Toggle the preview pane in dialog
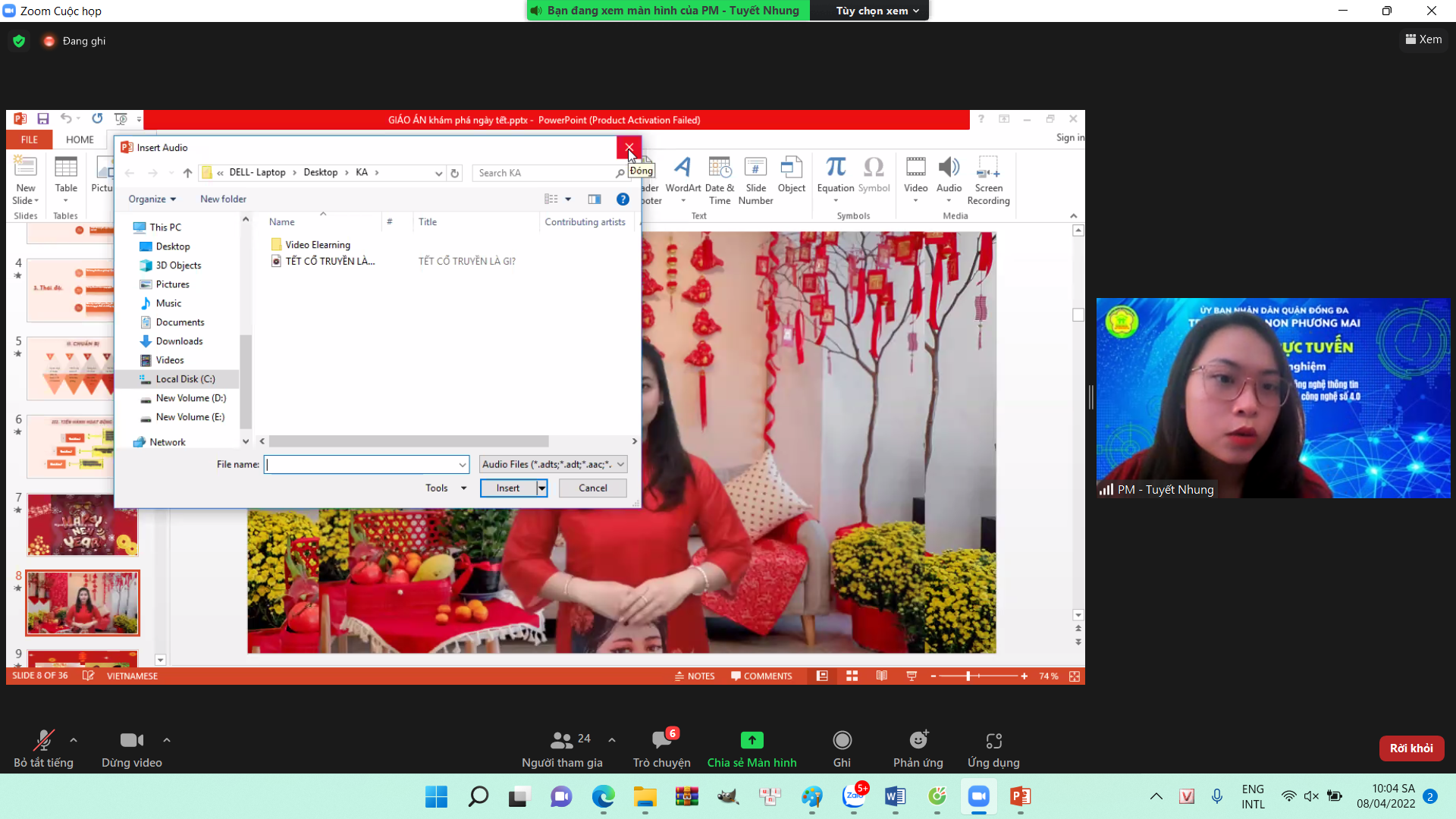Screen dimensions: 1456x819 595,199
